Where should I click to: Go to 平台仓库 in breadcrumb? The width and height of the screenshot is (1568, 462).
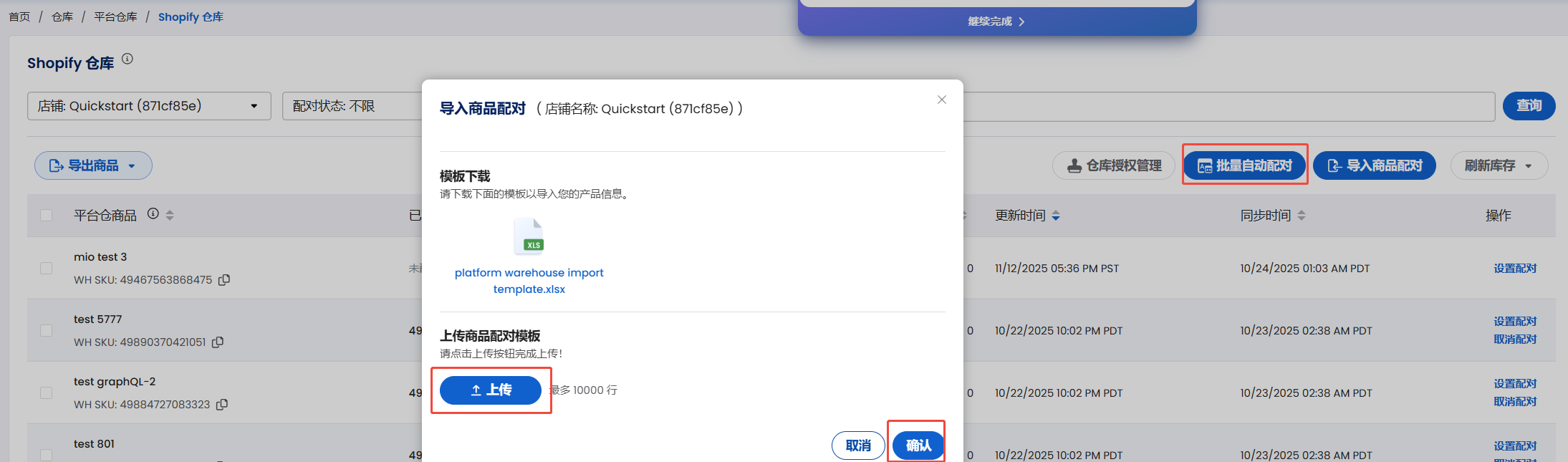115,16
